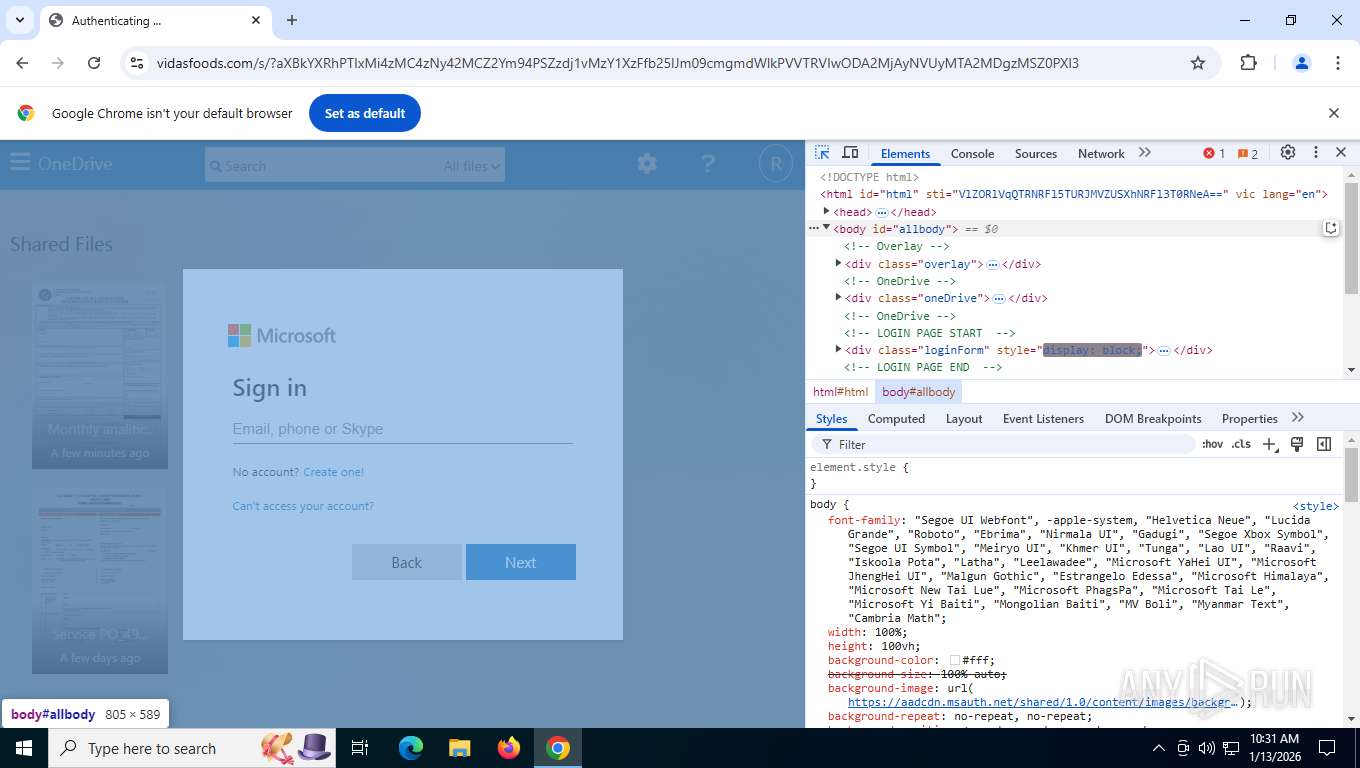Viewport: 1360px width, 768px height.
Task: Expand the head element node
Action: [826, 211]
